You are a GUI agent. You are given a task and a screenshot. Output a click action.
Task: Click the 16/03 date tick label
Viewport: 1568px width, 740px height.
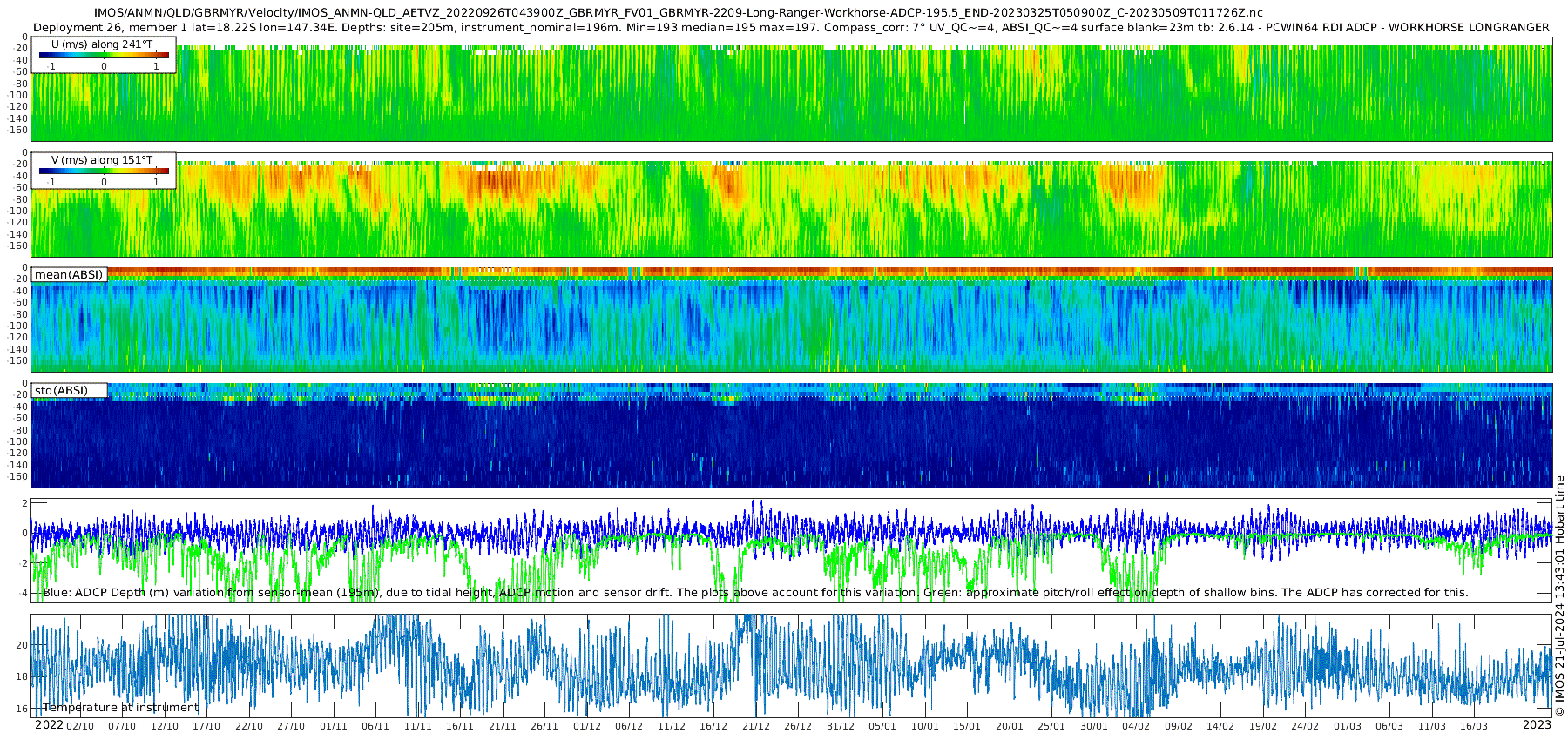tap(1474, 726)
